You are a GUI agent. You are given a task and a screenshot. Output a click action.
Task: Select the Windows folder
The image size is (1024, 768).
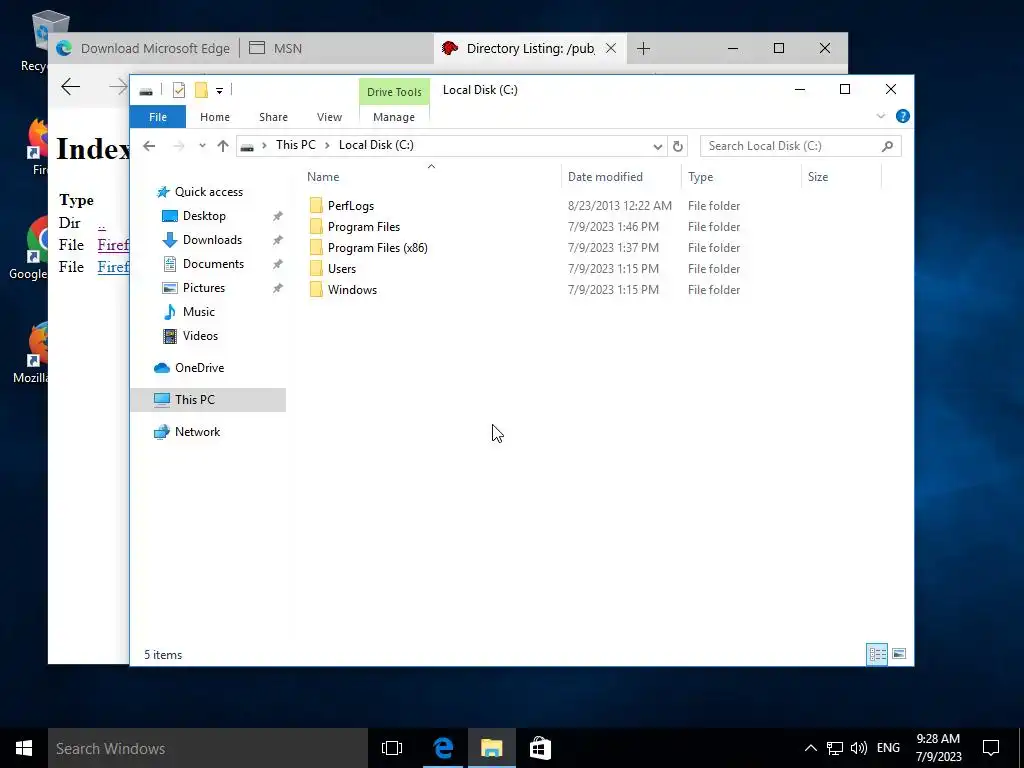[x=352, y=289]
